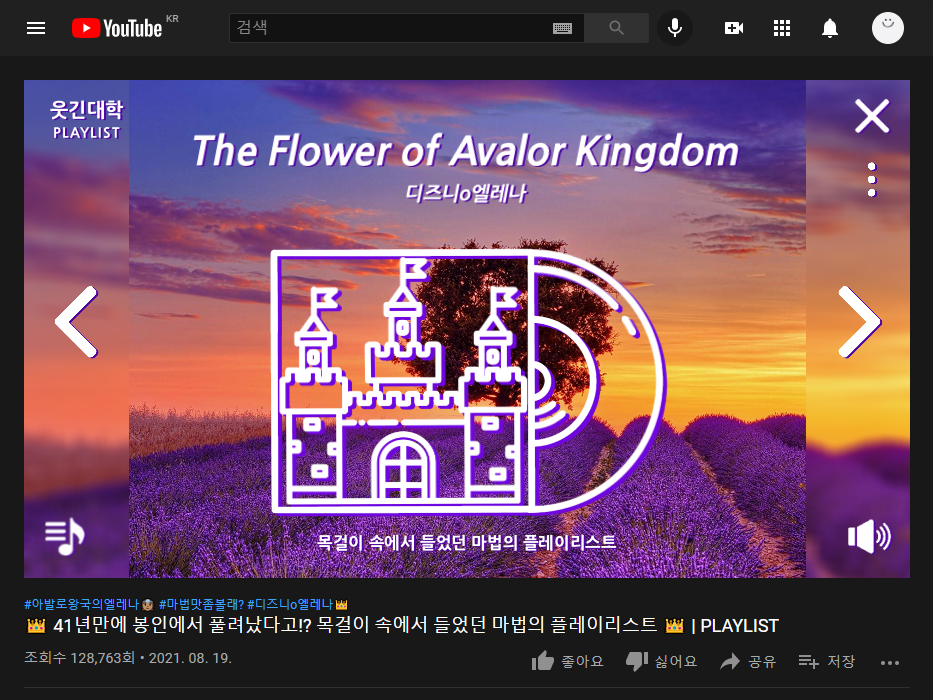Open hashtag #디즈니o엘레나
The image size is (933, 700).
coord(297,604)
